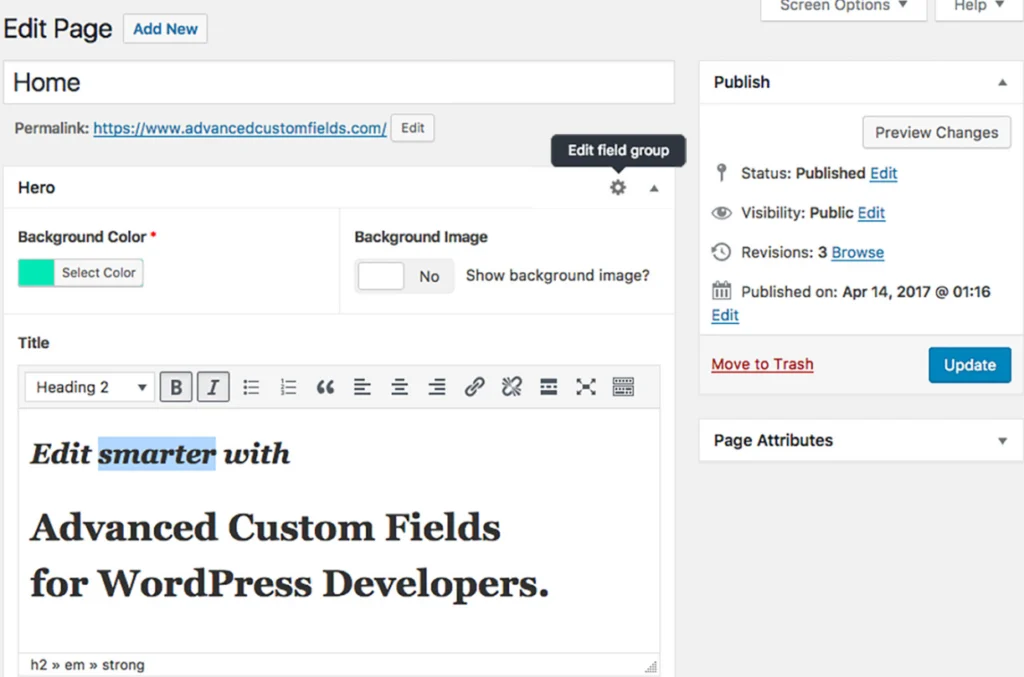Click the Visibility eye icon

tap(722, 213)
